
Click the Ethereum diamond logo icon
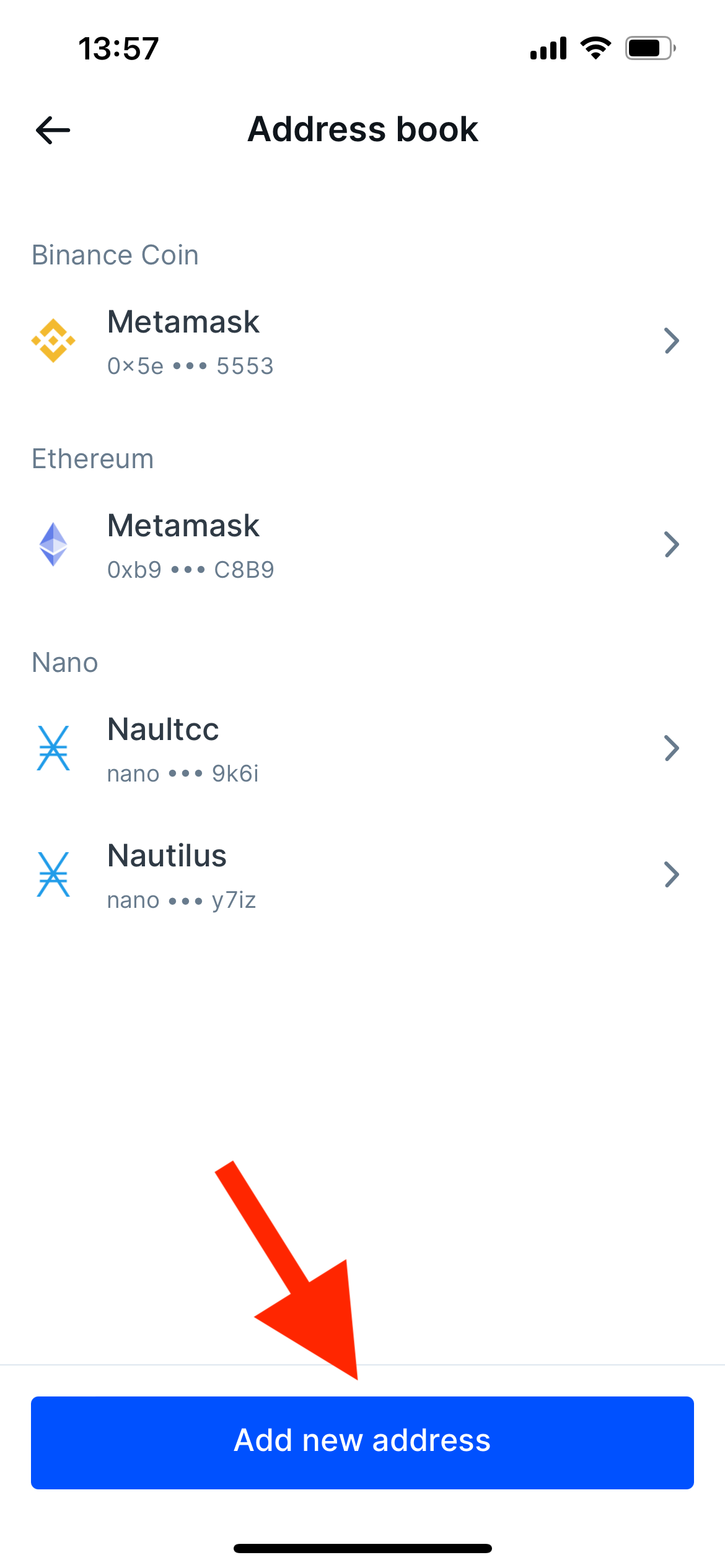pos(53,544)
